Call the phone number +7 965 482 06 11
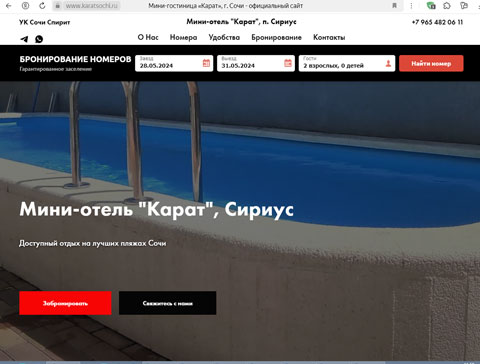Image resolution: width=480 pixels, height=364 pixels. pos(437,22)
